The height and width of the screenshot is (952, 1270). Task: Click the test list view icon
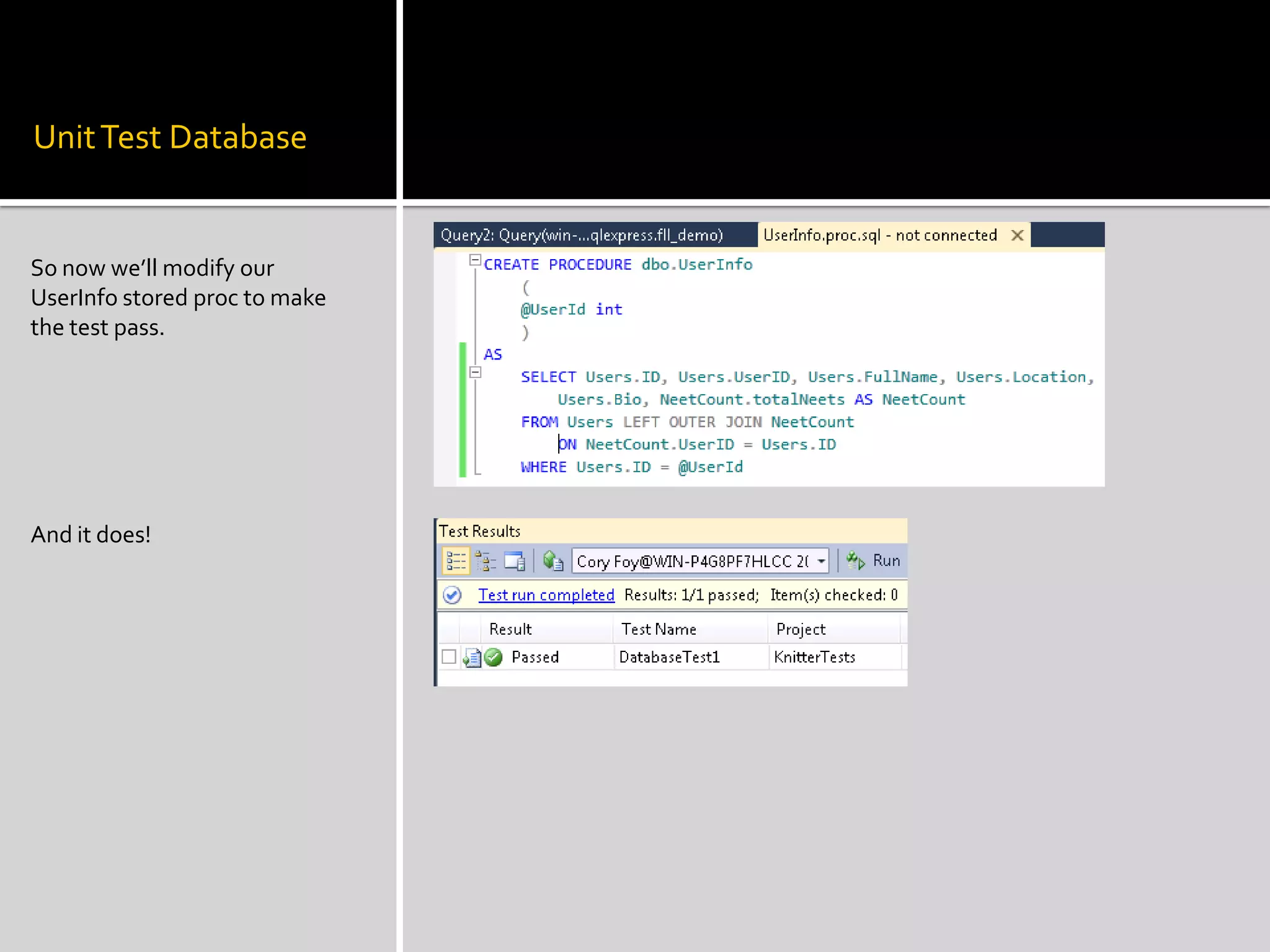[456, 561]
